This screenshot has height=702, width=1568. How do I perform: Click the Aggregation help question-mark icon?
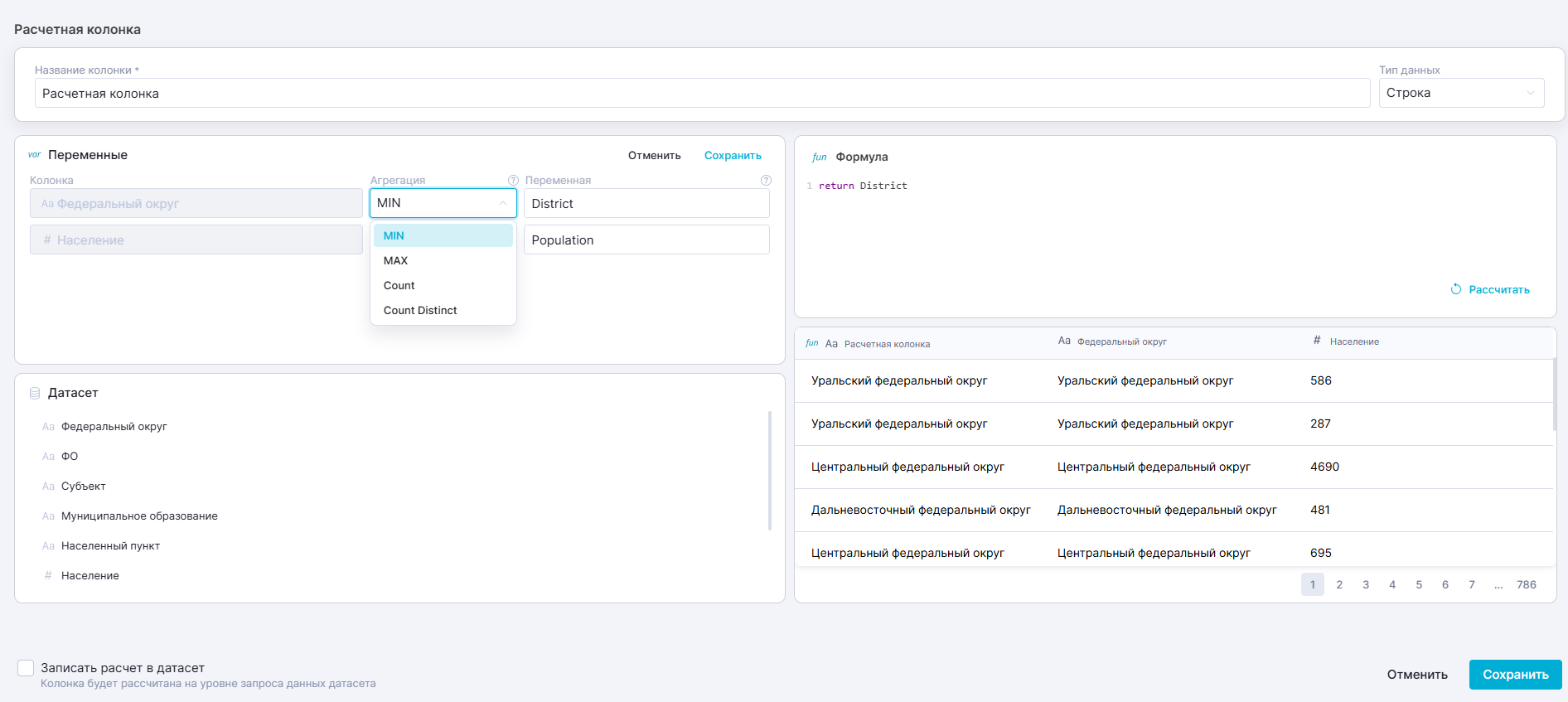point(513,181)
